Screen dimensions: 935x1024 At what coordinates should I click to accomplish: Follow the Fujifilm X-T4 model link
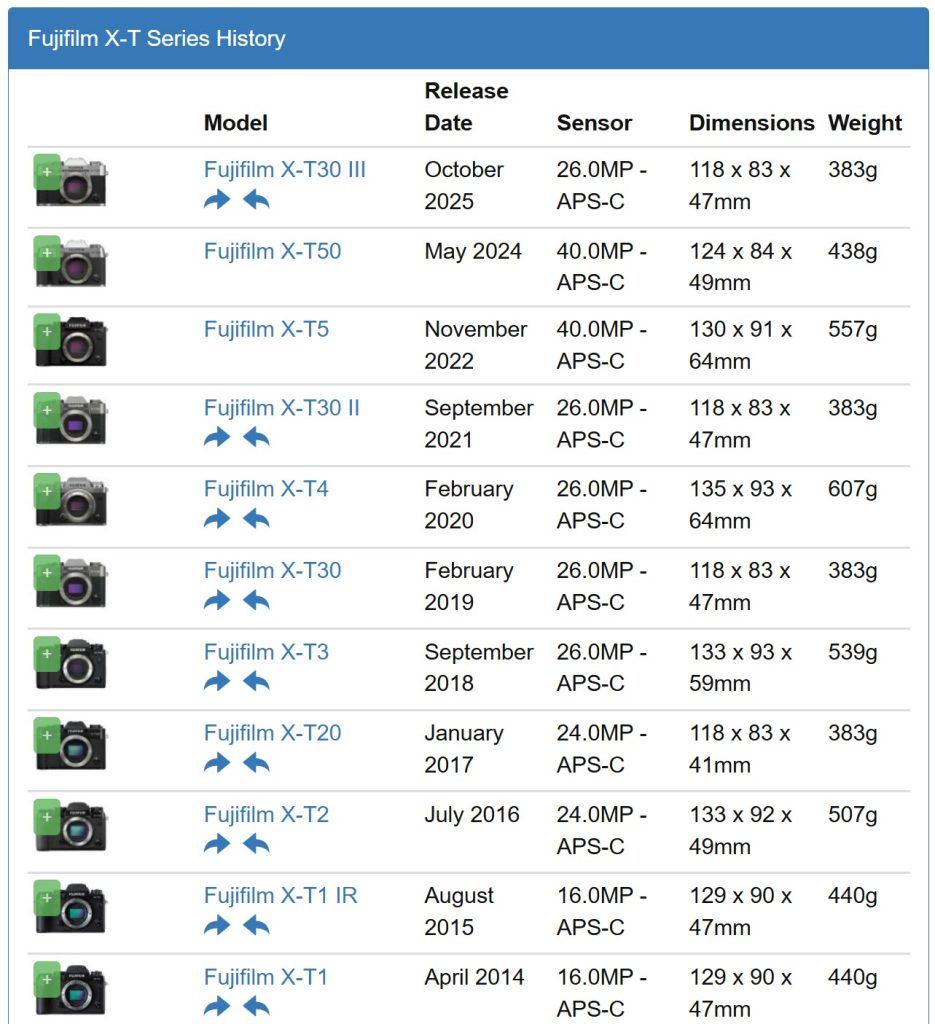[266, 489]
